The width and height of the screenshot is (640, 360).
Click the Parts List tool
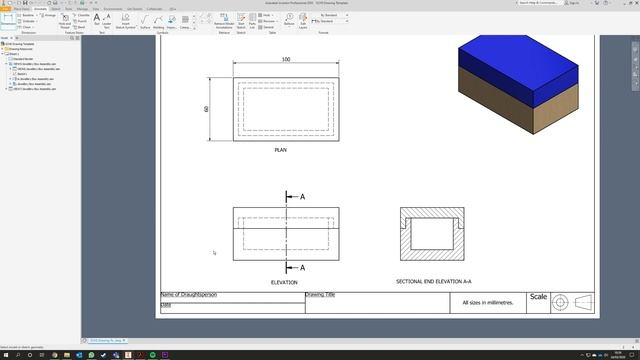click(252, 21)
